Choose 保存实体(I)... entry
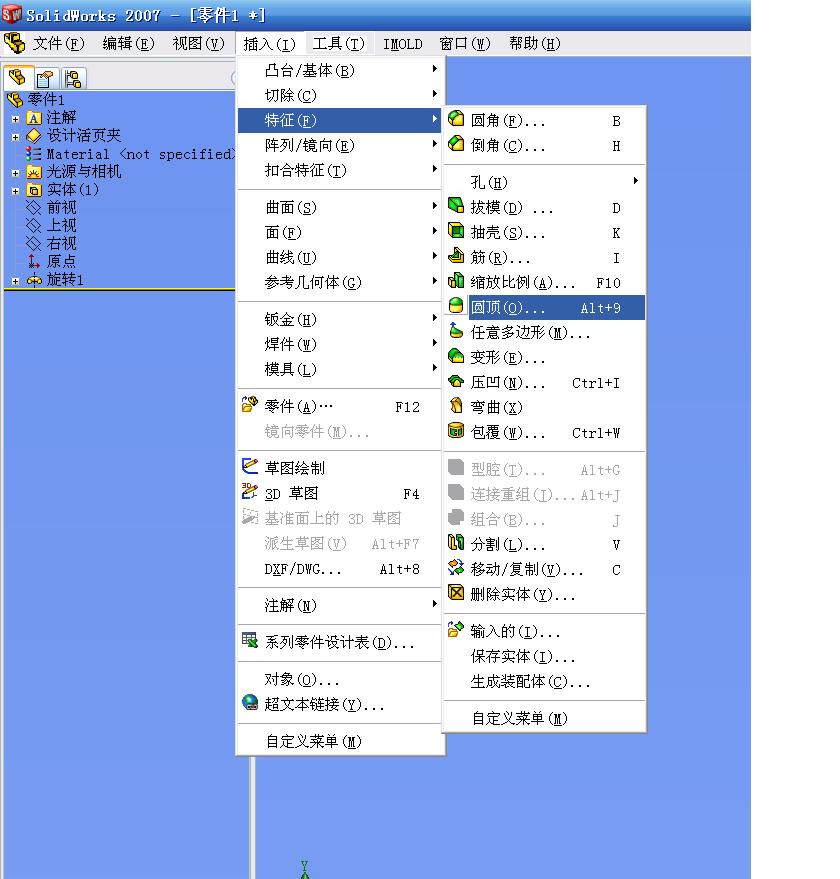Viewport: 840px width, 879px height. click(x=544, y=656)
